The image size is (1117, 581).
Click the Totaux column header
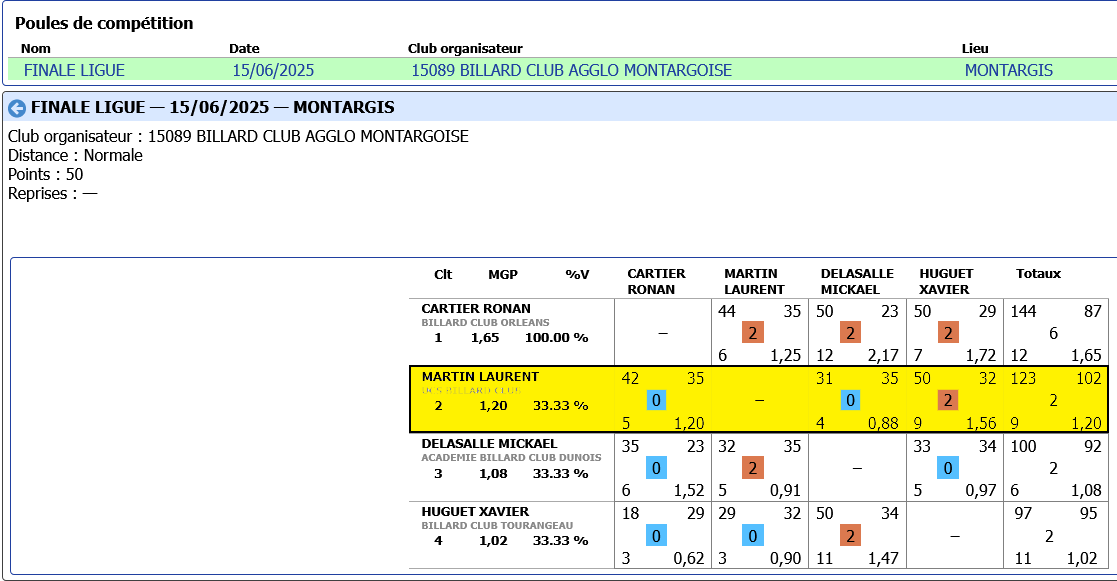(1038, 274)
